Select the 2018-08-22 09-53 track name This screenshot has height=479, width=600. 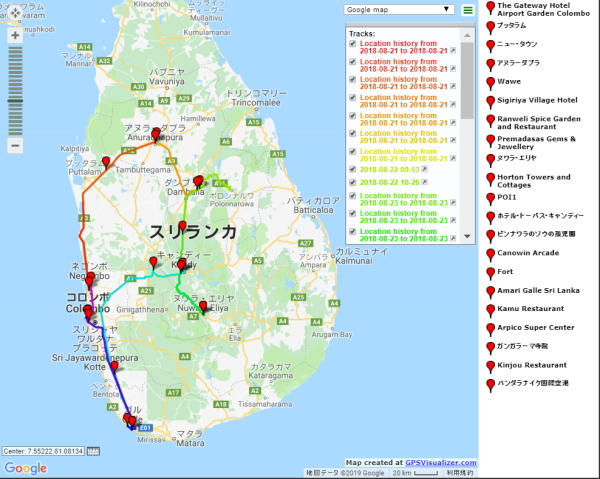pos(390,169)
